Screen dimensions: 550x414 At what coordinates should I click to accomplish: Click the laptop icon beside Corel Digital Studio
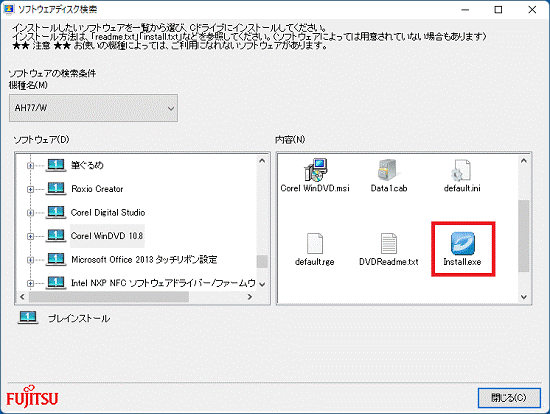[x=56, y=212]
